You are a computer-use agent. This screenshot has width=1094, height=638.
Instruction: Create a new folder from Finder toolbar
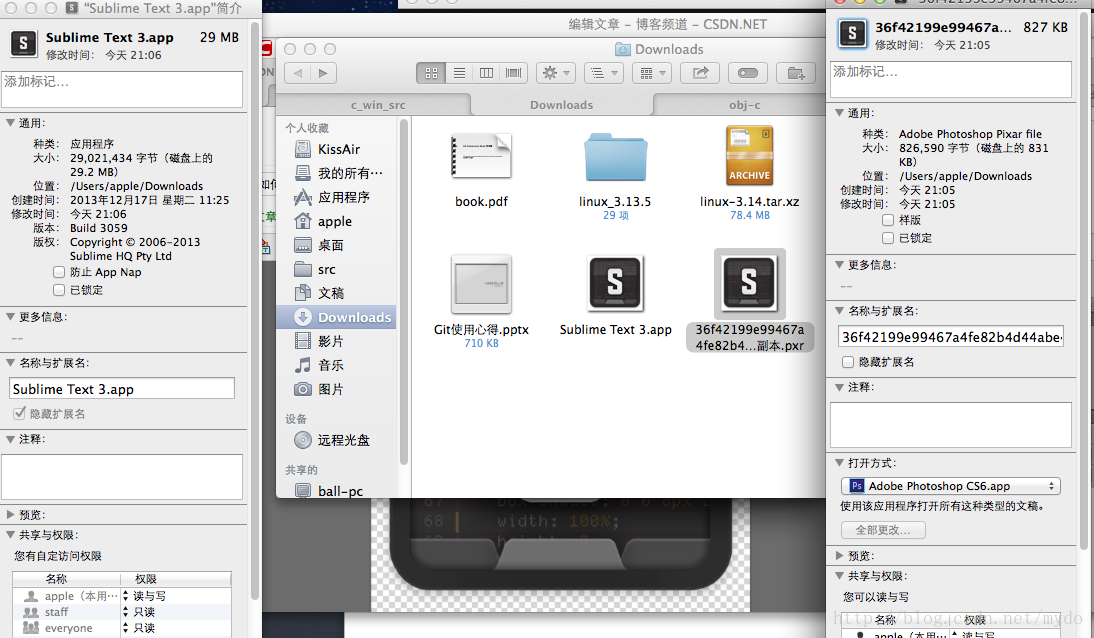coord(796,73)
